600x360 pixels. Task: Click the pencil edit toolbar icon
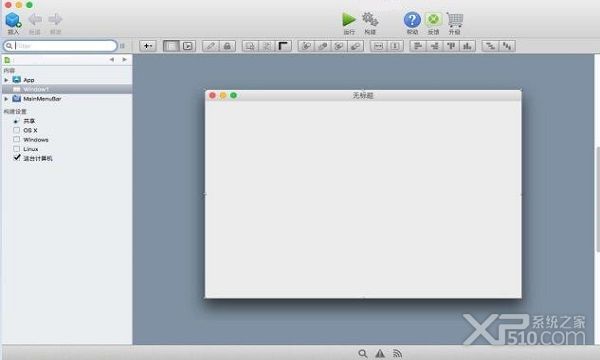[x=210, y=46]
